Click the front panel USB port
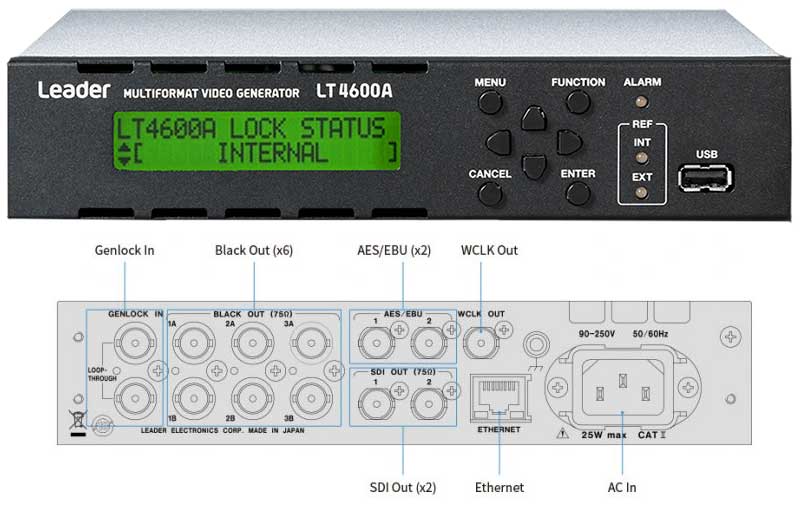This screenshot has width=800, height=506. click(706, 178)
